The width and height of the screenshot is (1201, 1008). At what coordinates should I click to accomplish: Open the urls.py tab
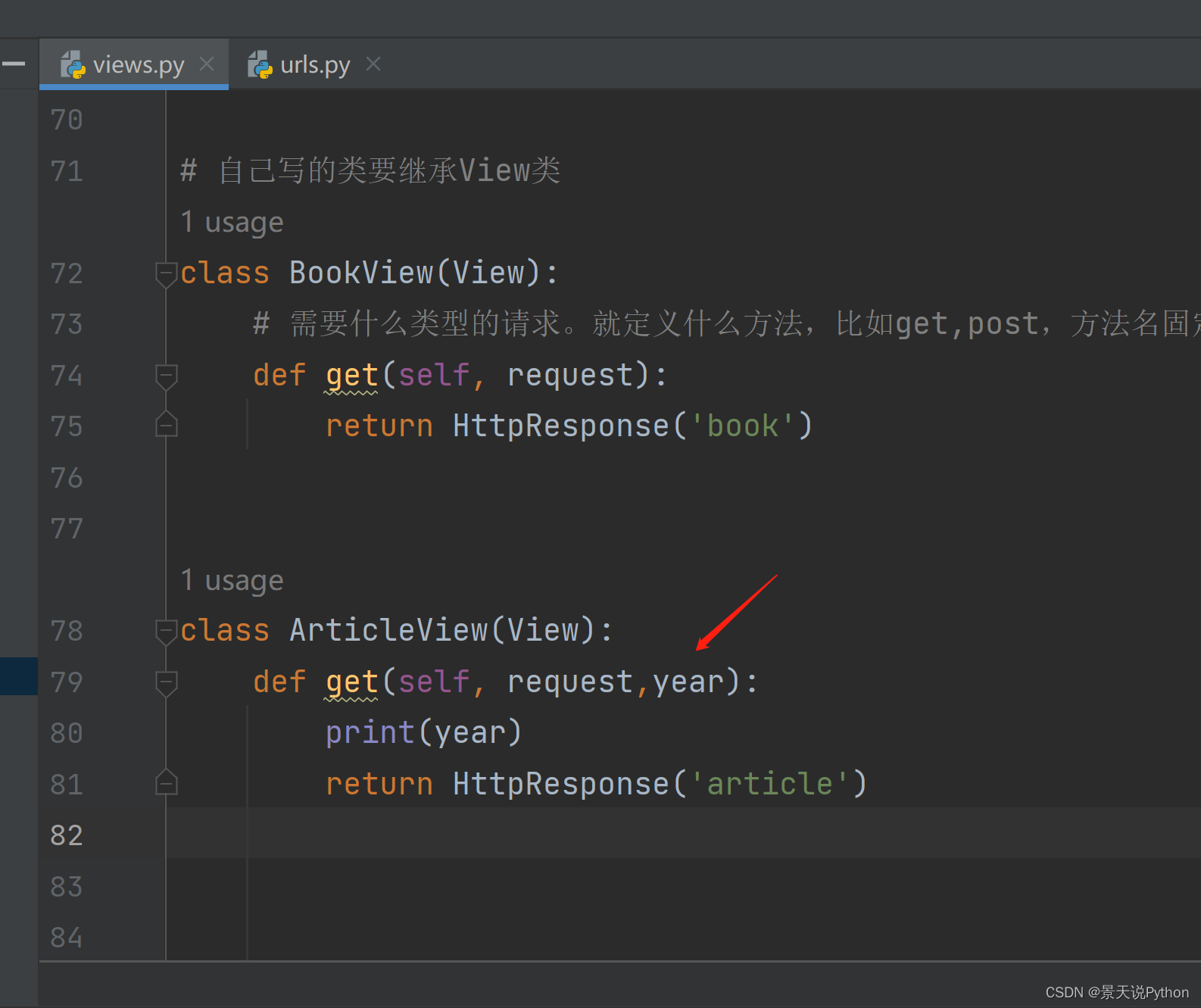point(315,65)
